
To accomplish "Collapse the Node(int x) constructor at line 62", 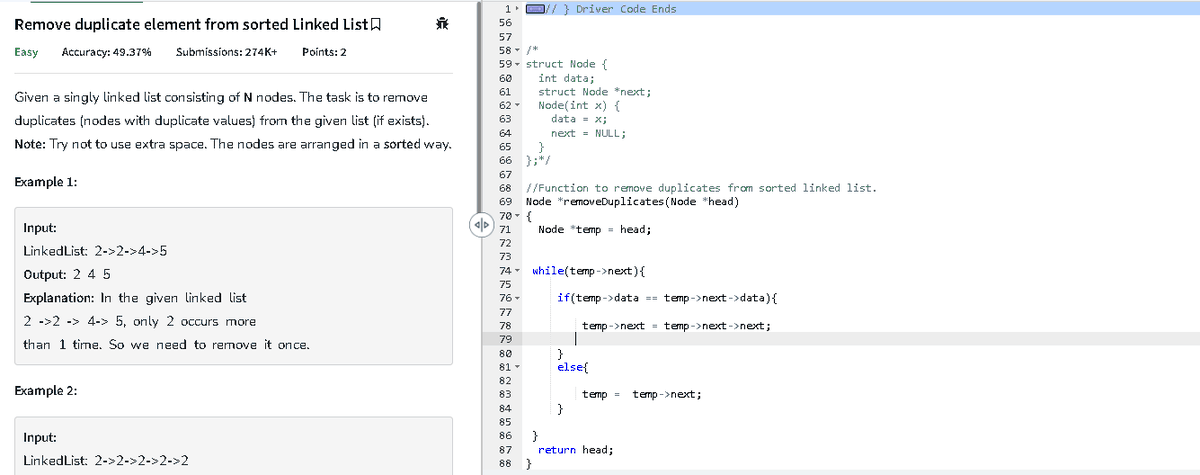I will click(517, 105).
